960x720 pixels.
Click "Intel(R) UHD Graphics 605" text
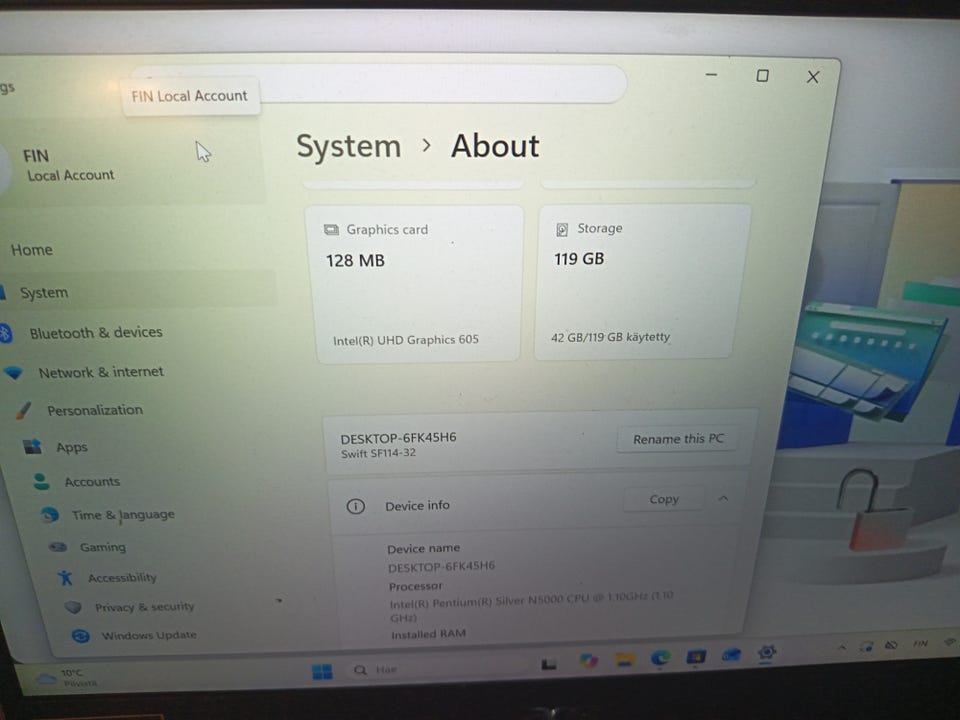406,340
